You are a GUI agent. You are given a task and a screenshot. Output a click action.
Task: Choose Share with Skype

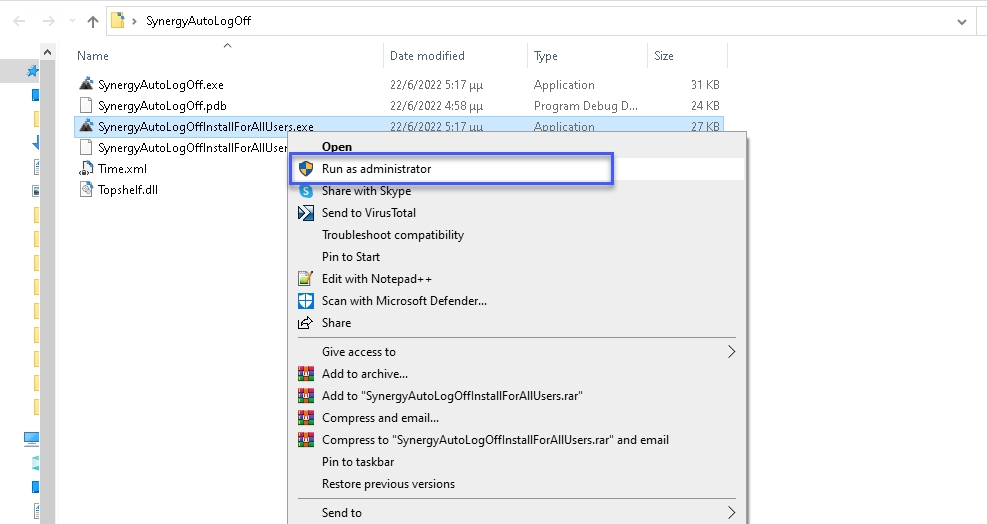point(366,191)
